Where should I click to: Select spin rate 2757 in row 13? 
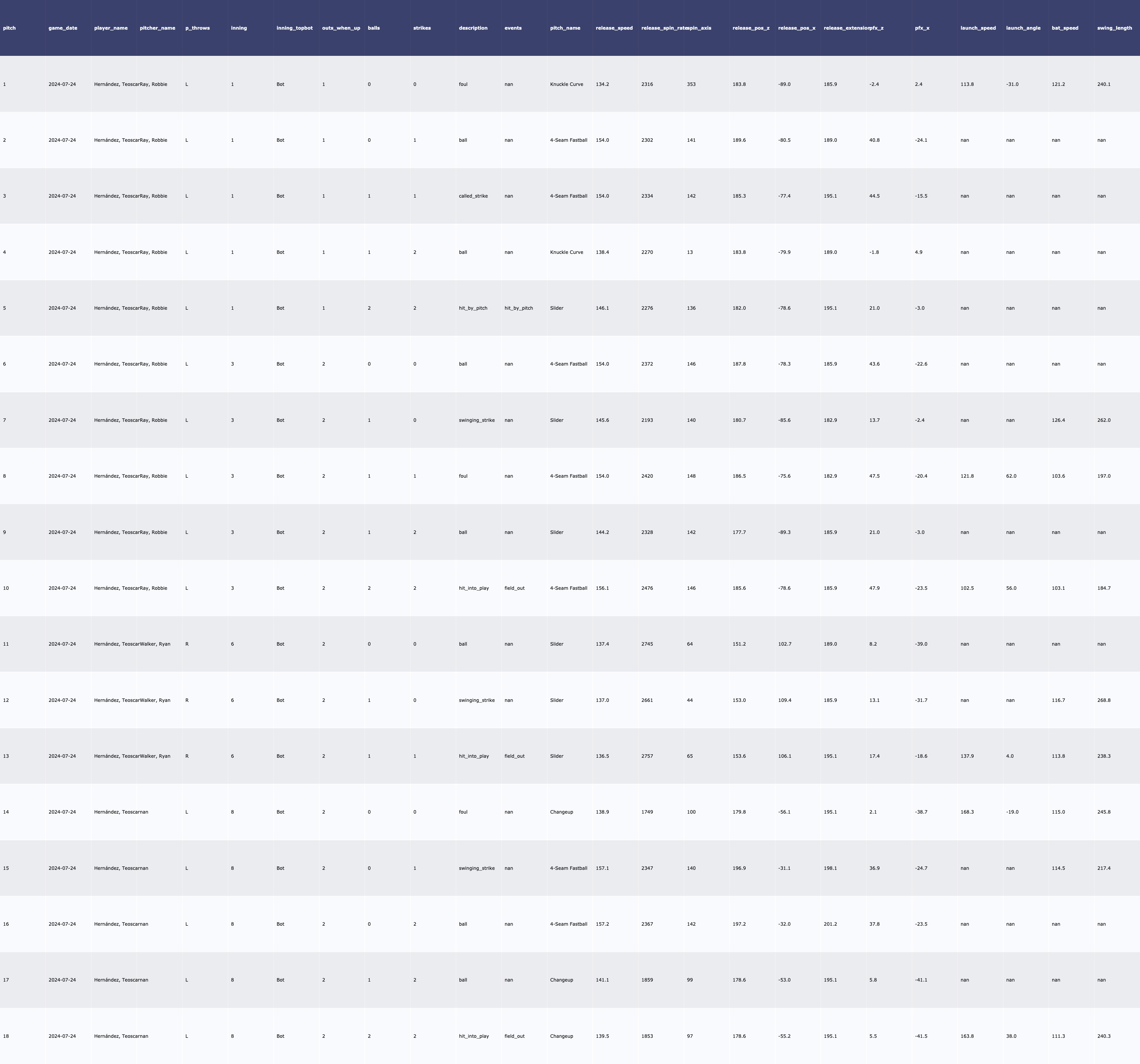click(647, 756)
